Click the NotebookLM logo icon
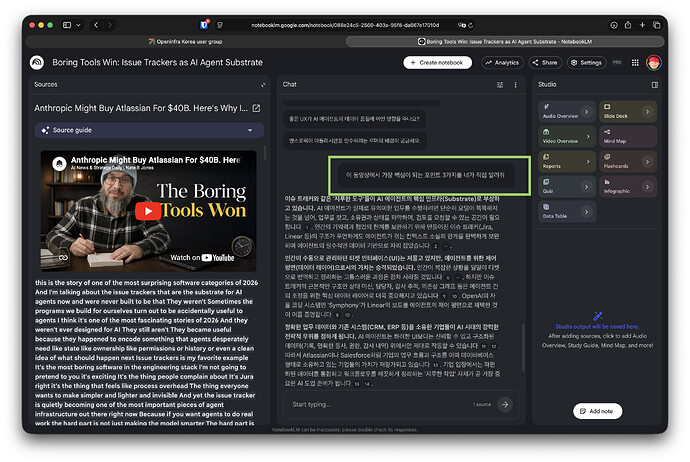This screenshot has width=690, height=462. point(37,62)
